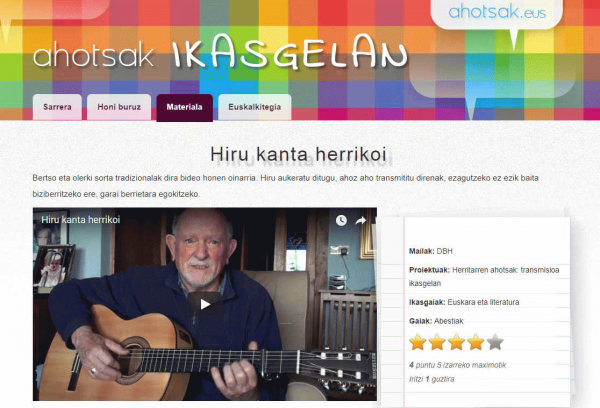The image size is (600, 408).
Task: Rate with the fifth gray star
Action: point(495,342)
